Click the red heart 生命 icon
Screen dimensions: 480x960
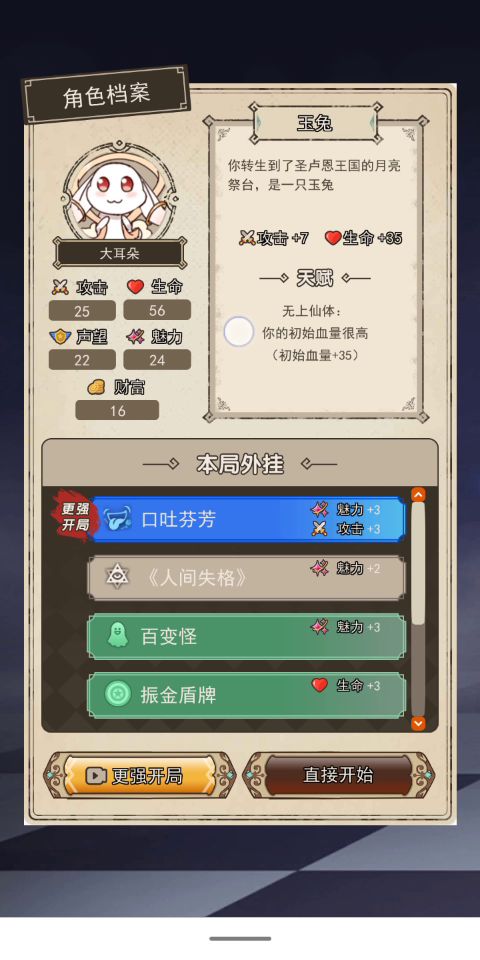pyautogui.click(x=135, y=286)
